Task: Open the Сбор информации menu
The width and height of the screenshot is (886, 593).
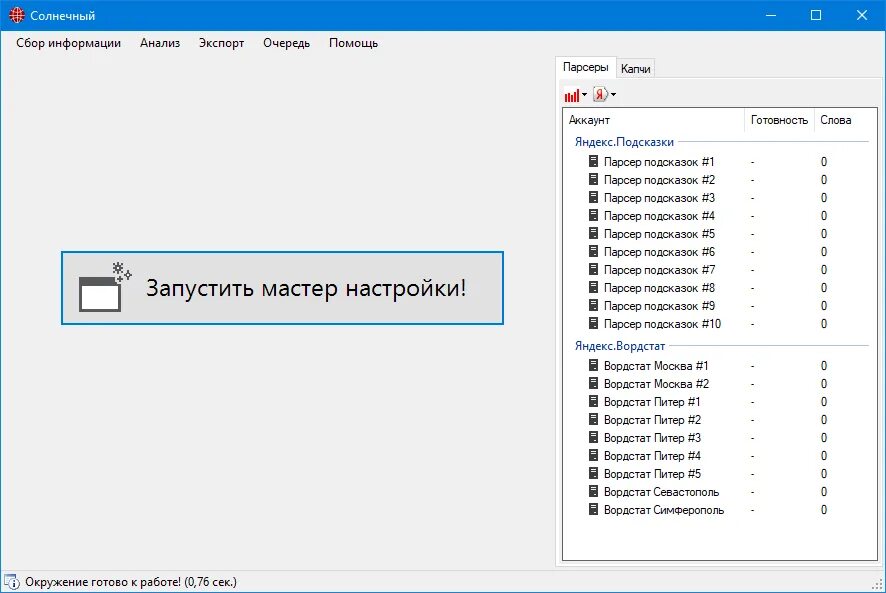Action: click(x=68, y=43)
